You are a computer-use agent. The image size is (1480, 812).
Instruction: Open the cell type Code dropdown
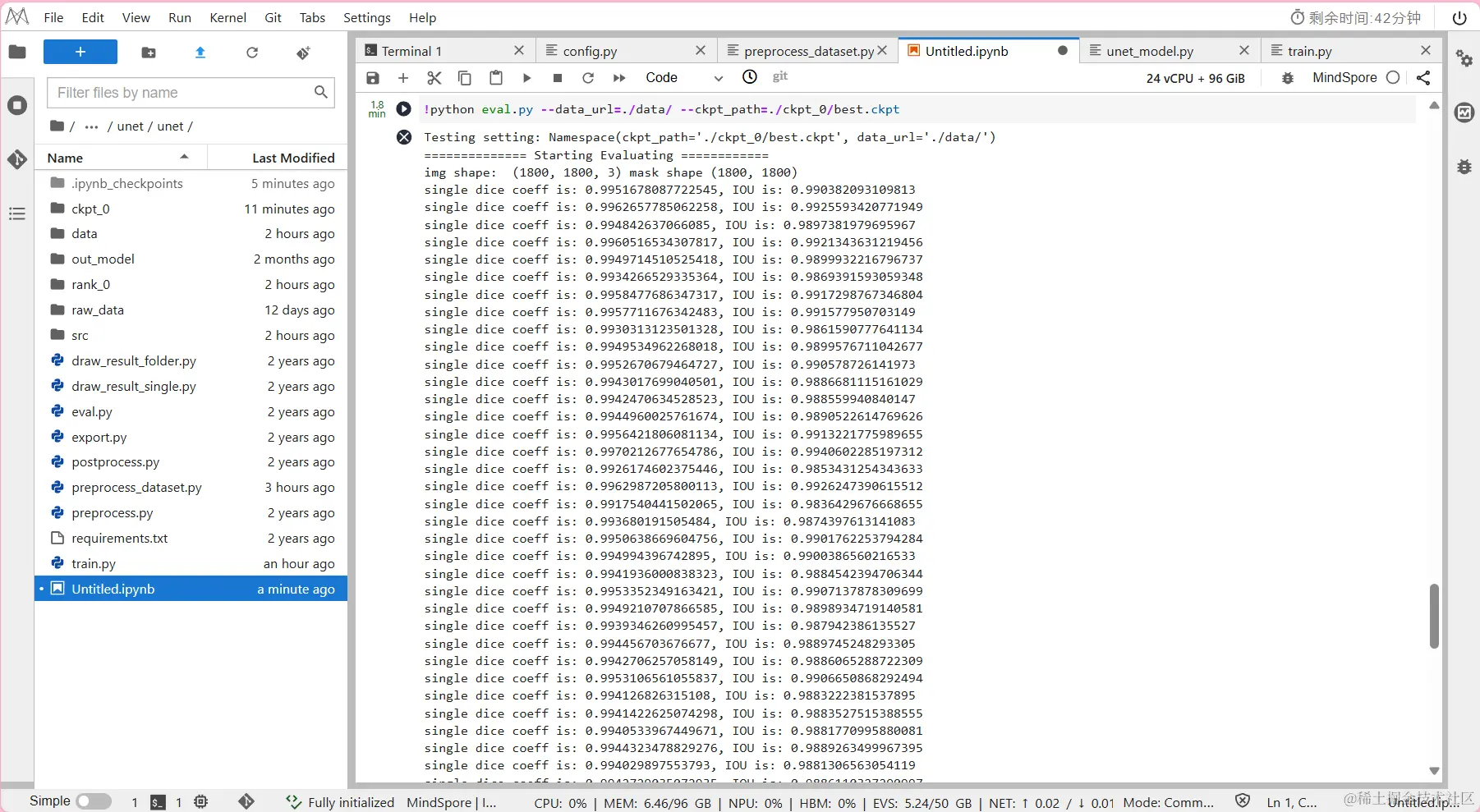684,78
